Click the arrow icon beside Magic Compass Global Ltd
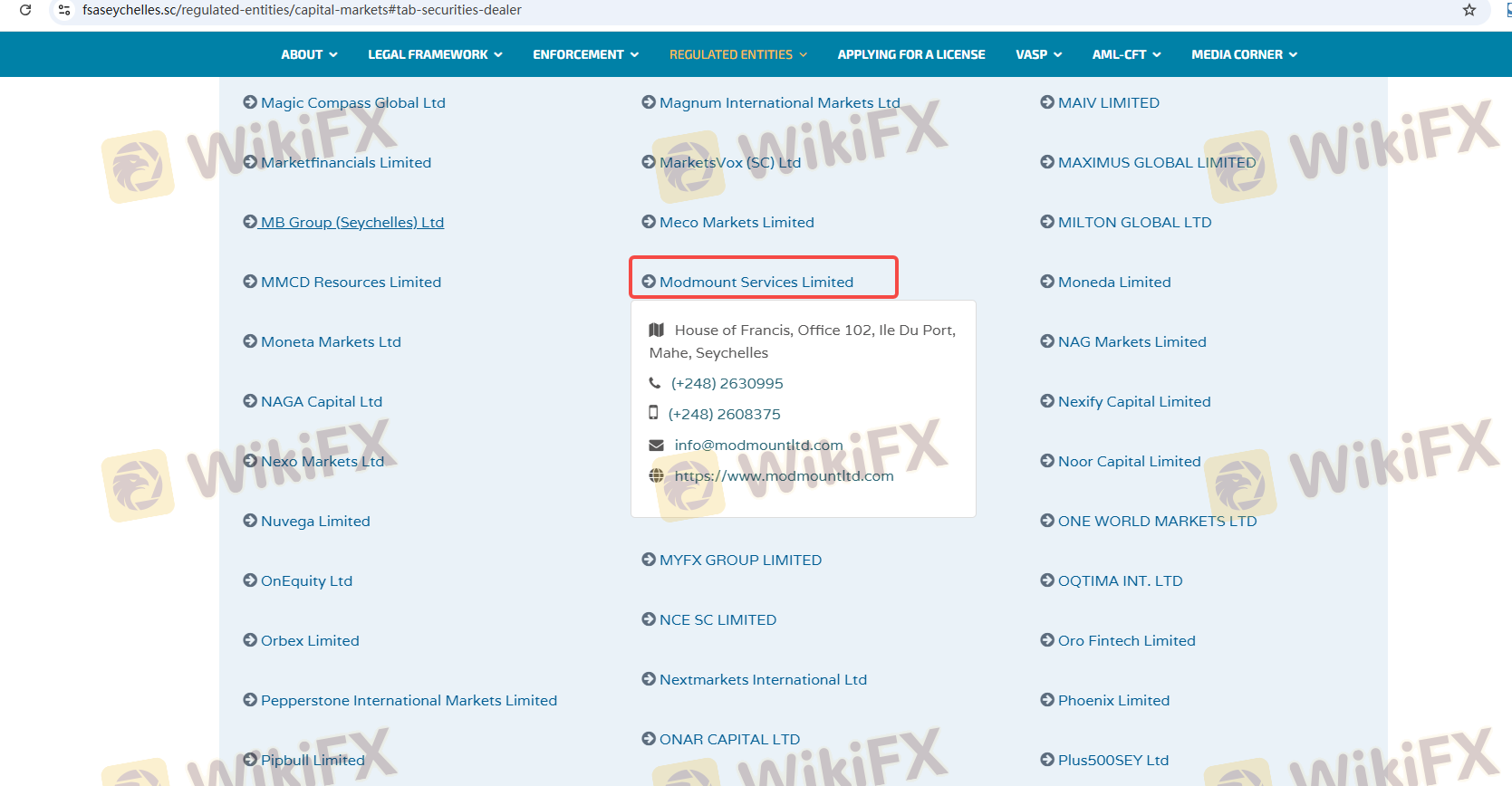Viewport: 1512px width, 786px height. click(250, 102)
